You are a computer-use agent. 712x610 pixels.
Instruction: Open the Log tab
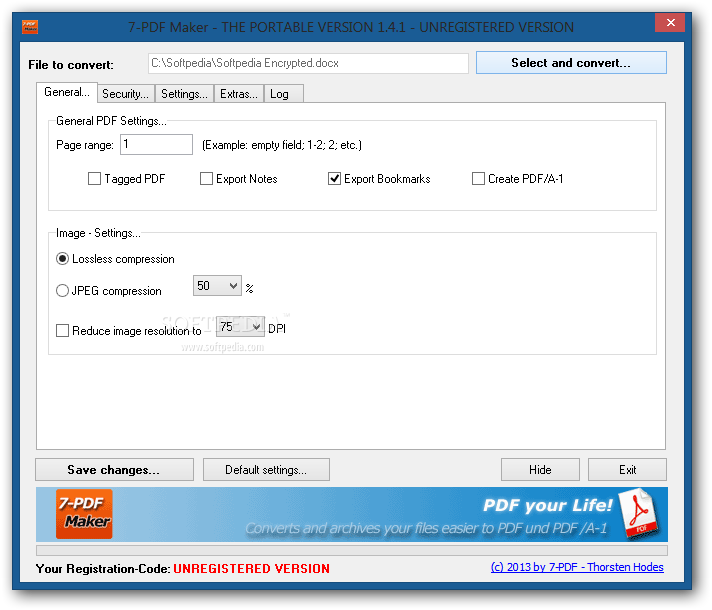pos(283,94)
